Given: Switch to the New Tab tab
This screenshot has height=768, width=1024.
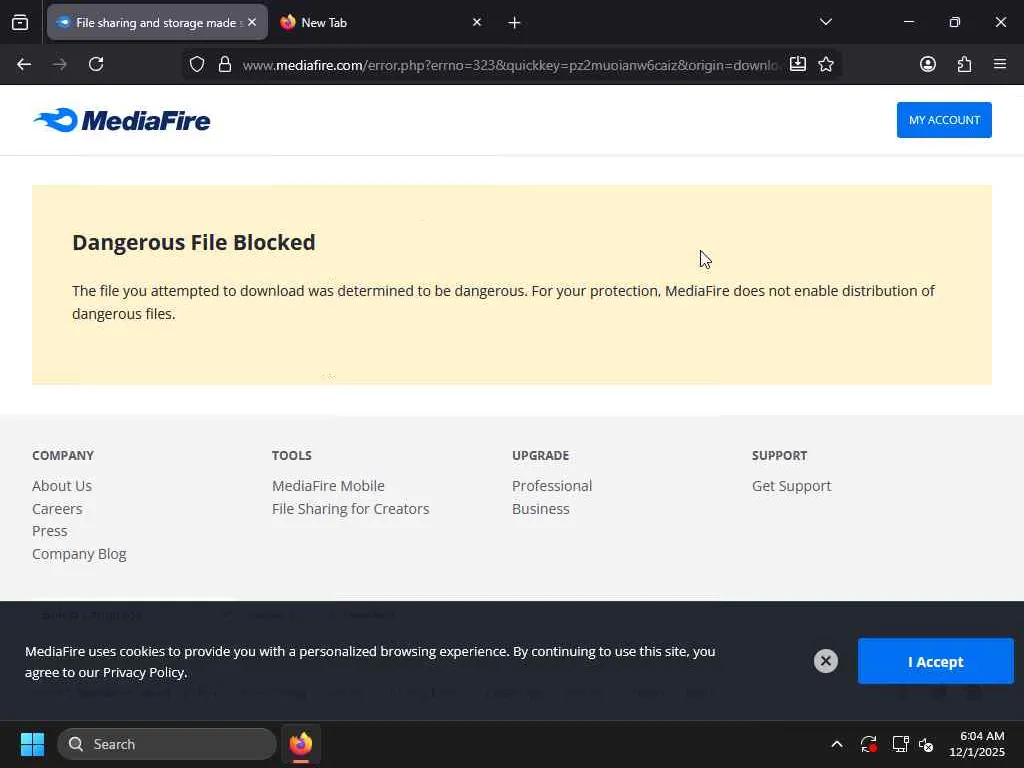Looking at the screenshot, I should point(381,22).
